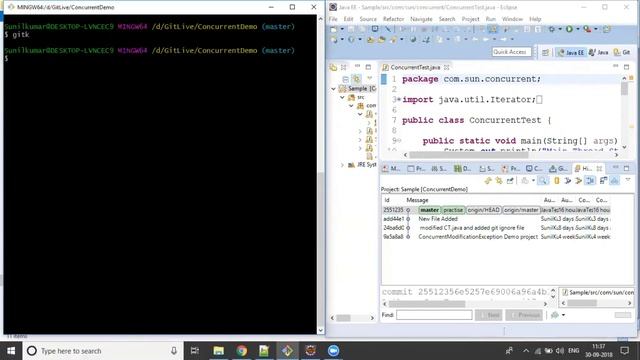Open the History view menu triangle

click(x=628, y=180)
